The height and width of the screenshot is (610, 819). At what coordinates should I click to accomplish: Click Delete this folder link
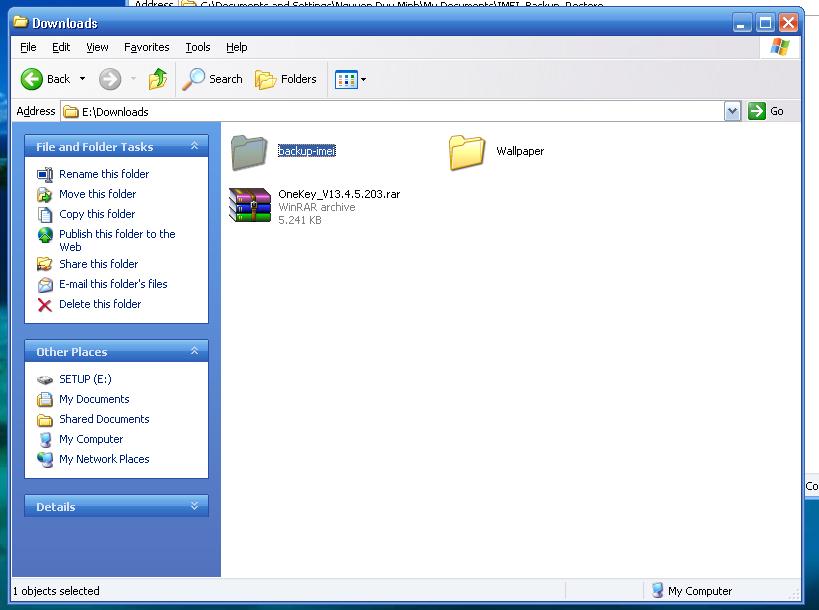tap(100, 303)
